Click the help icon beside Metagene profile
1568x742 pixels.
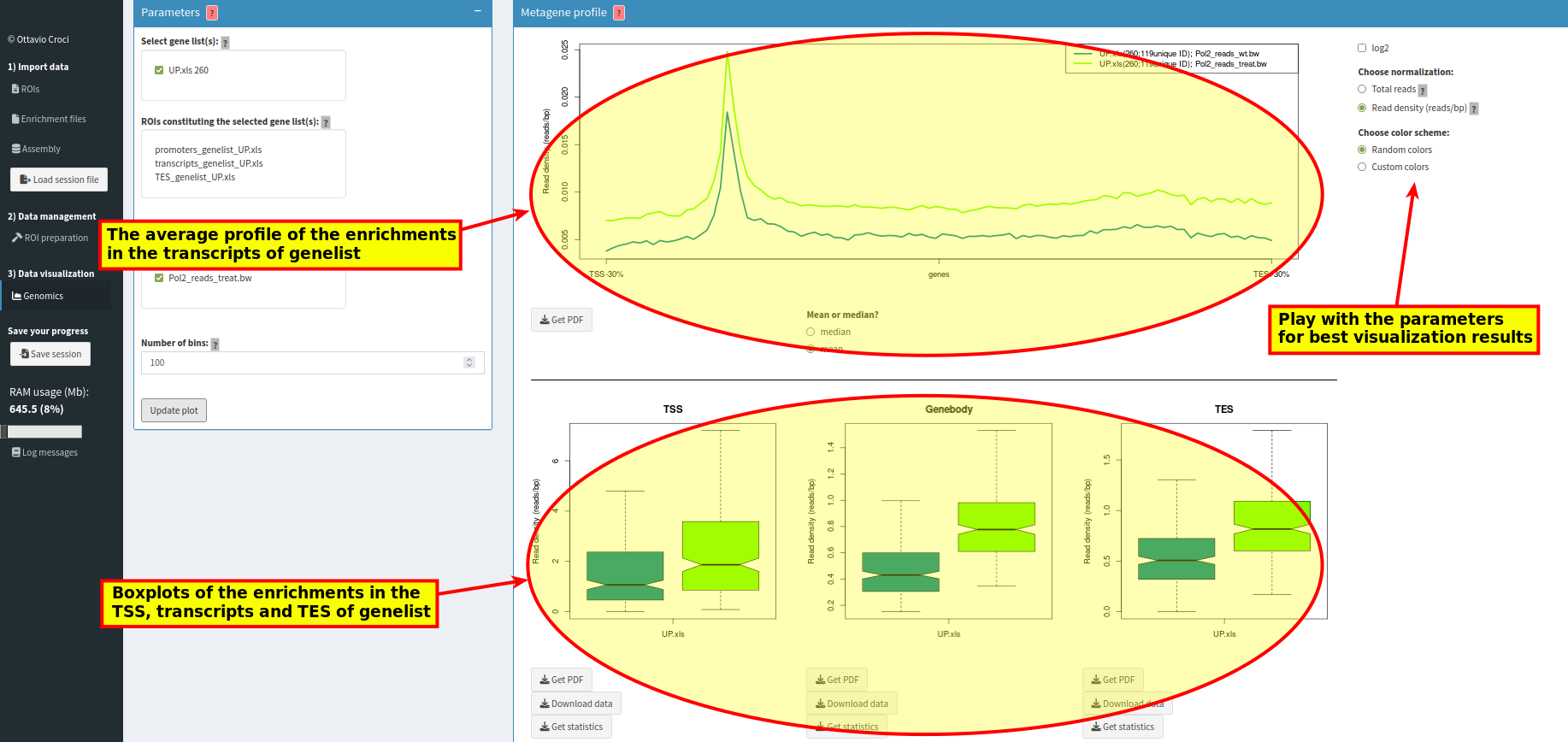[619, 13]
